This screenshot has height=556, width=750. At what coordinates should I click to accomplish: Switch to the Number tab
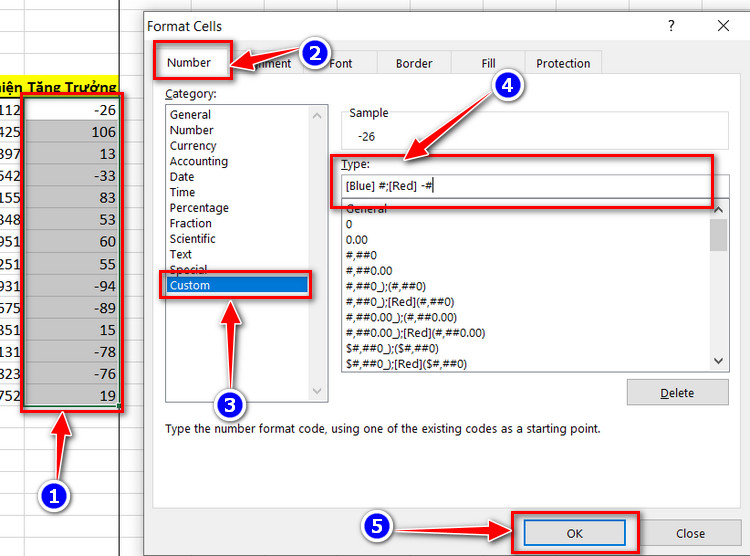(x=189, y=63)
